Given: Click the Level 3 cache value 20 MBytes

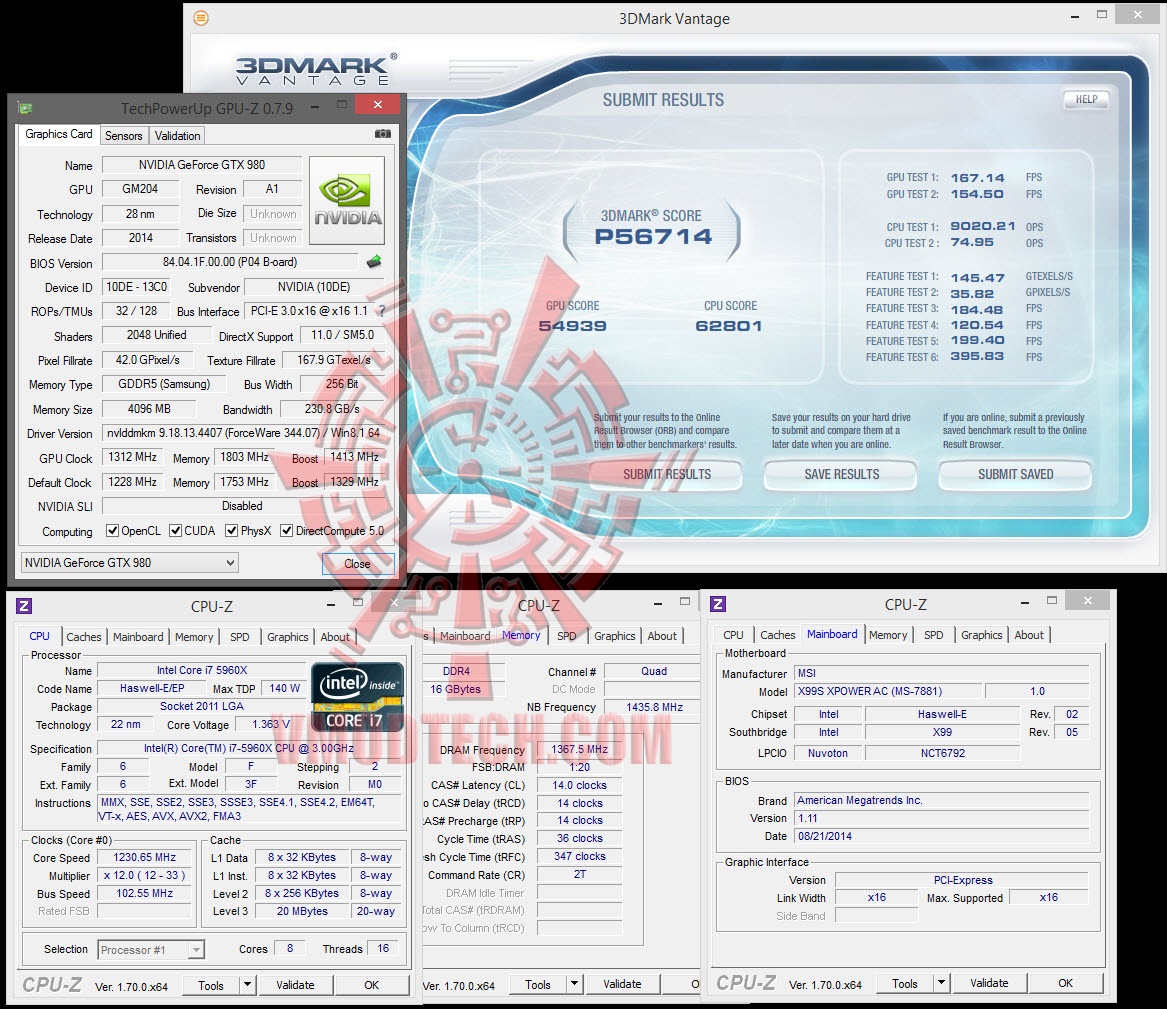Looking at the screenshot, I should click(302, 911).
